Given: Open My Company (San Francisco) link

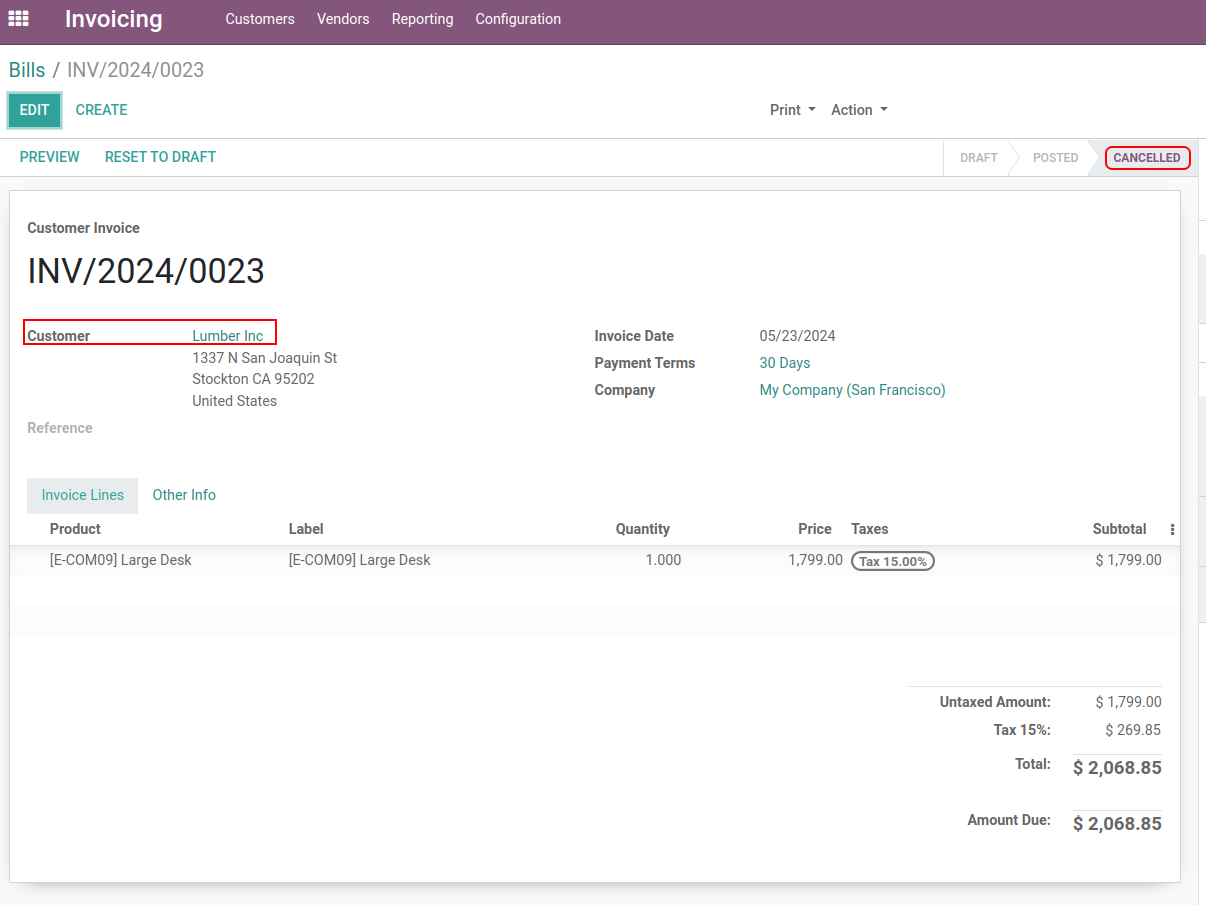Looking at the screenshot, I should click(x=852, y=390).
